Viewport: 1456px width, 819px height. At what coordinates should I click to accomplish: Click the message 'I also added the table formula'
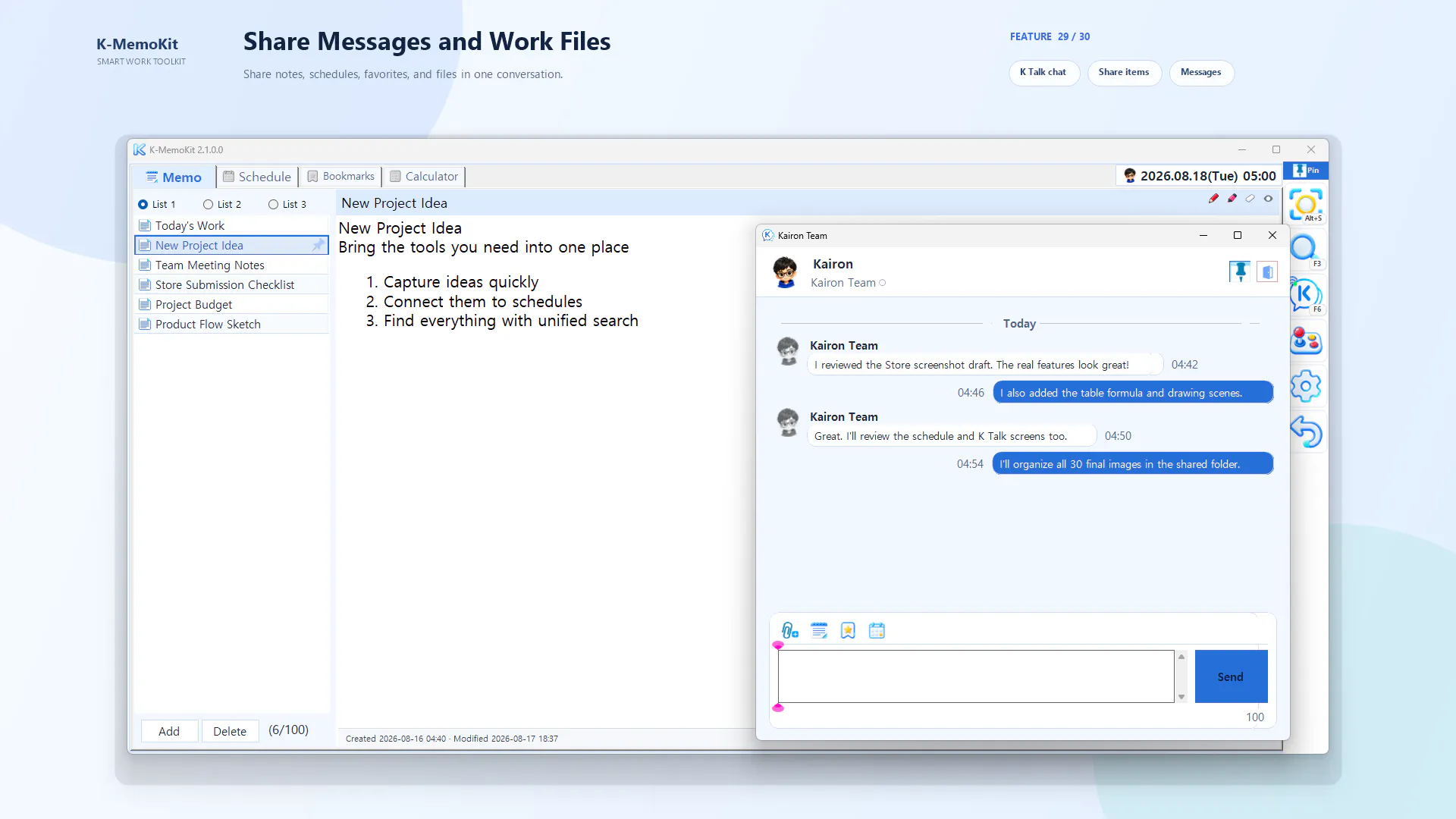(1133, 393)
